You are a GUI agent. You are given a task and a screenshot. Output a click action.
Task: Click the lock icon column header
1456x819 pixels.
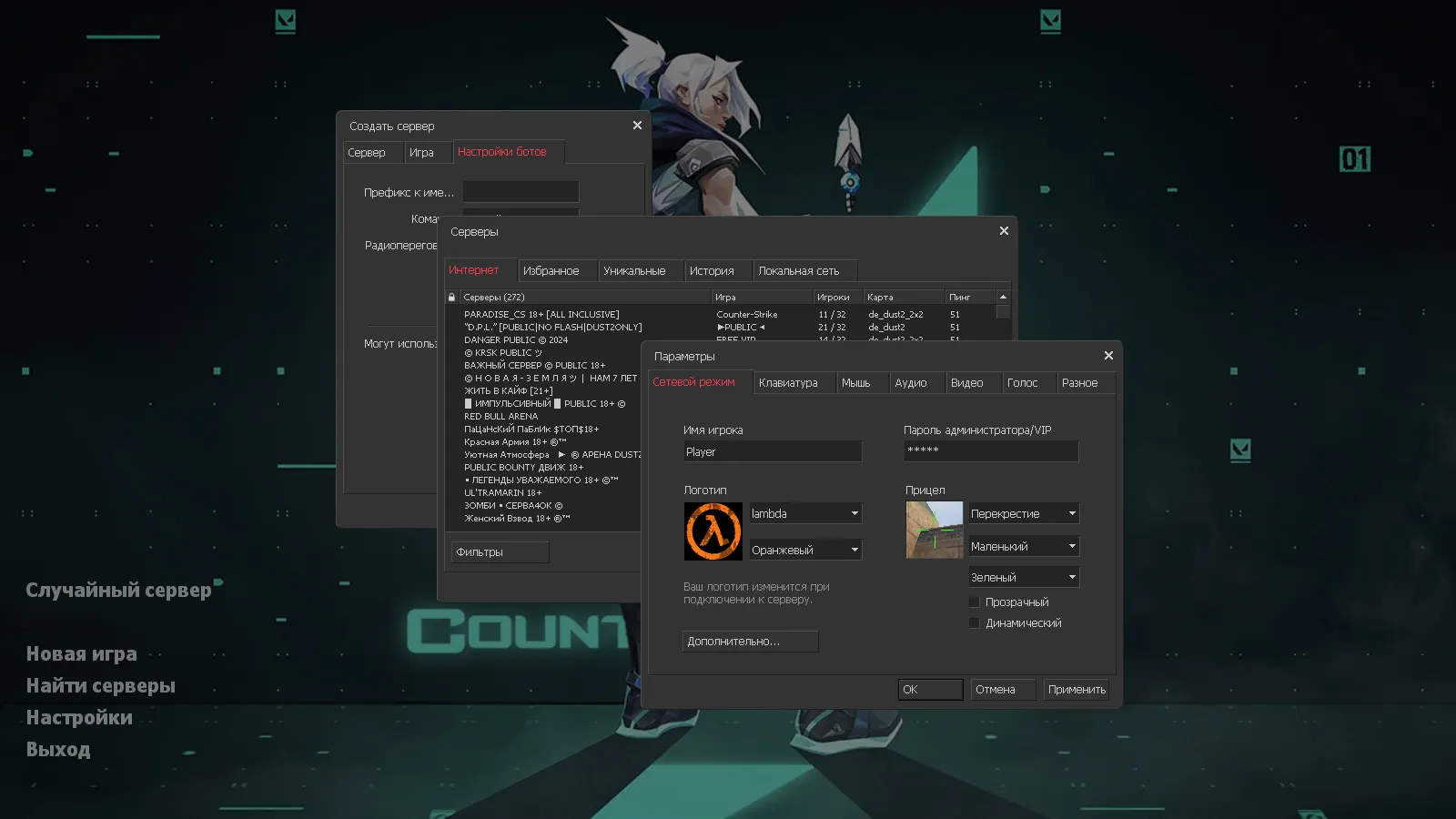451,297
